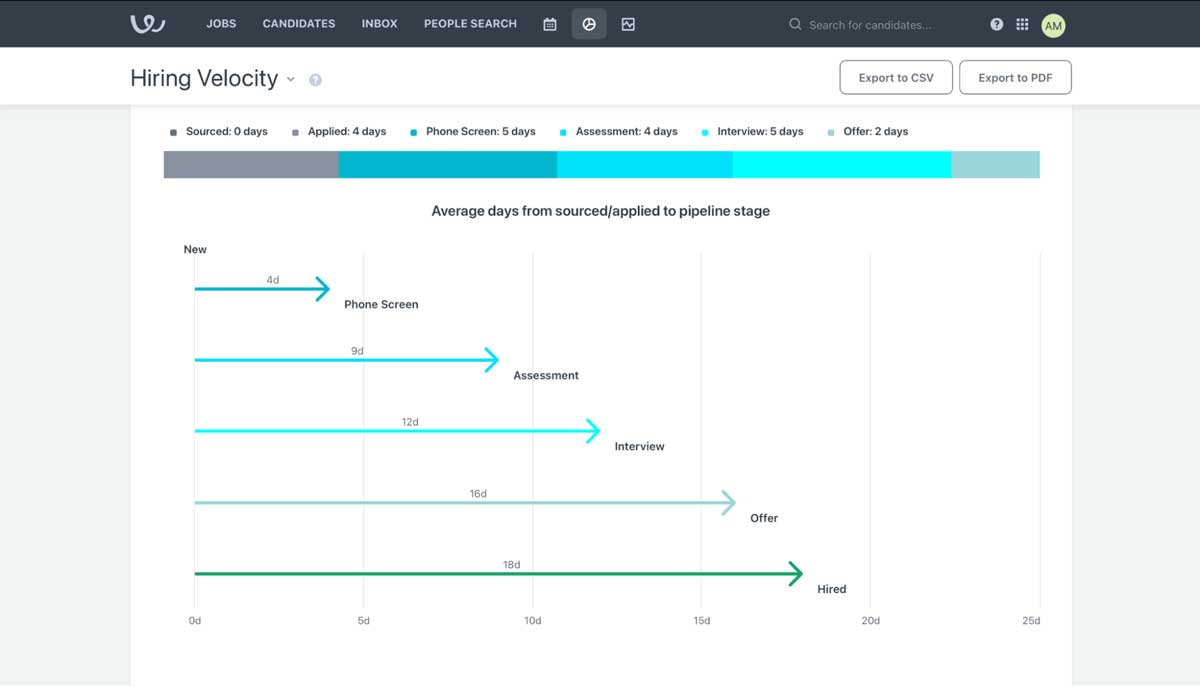Open the Interview legend item options
The height and width of the screenshot is (686, 1200).
754,131
